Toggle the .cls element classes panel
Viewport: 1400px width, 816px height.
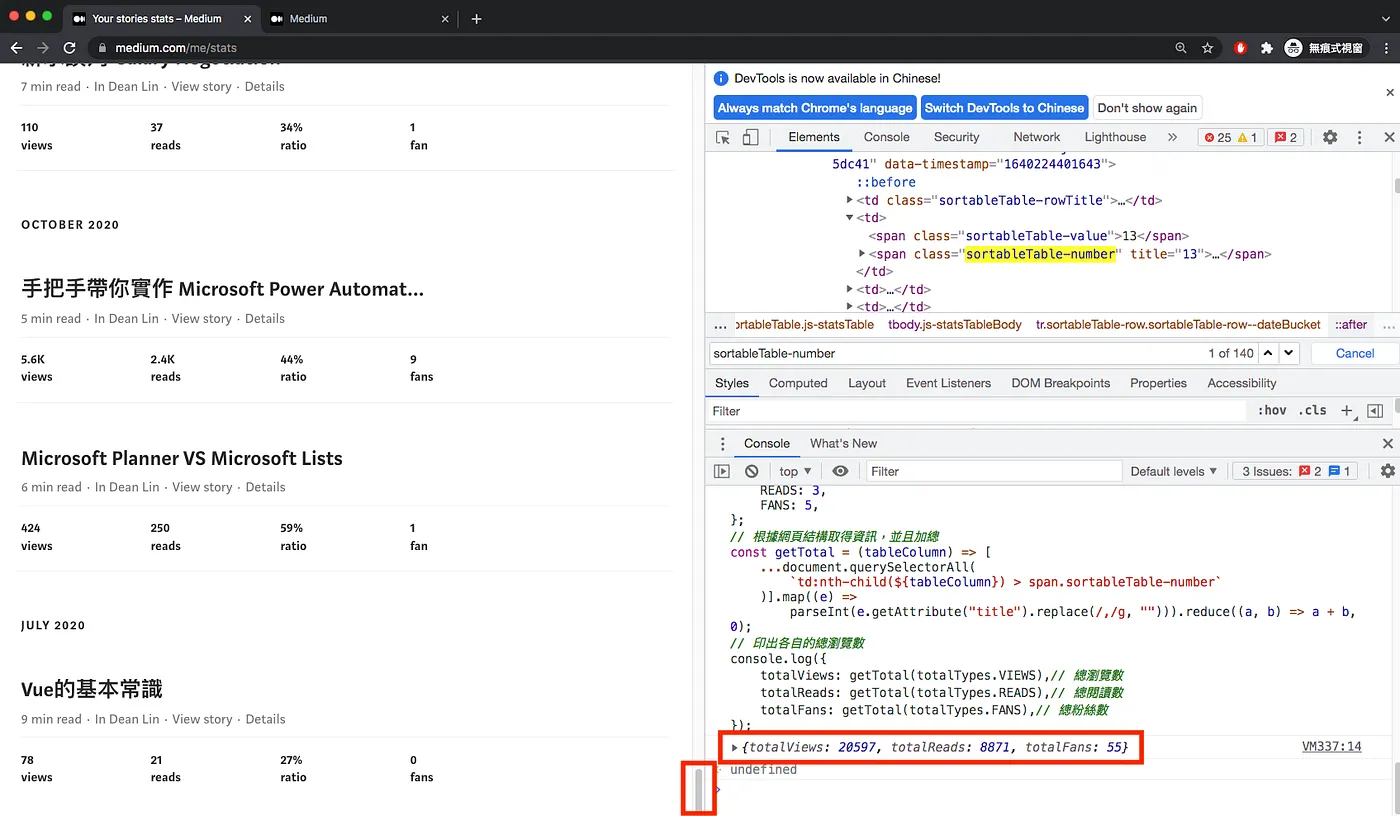[1312, 411]
